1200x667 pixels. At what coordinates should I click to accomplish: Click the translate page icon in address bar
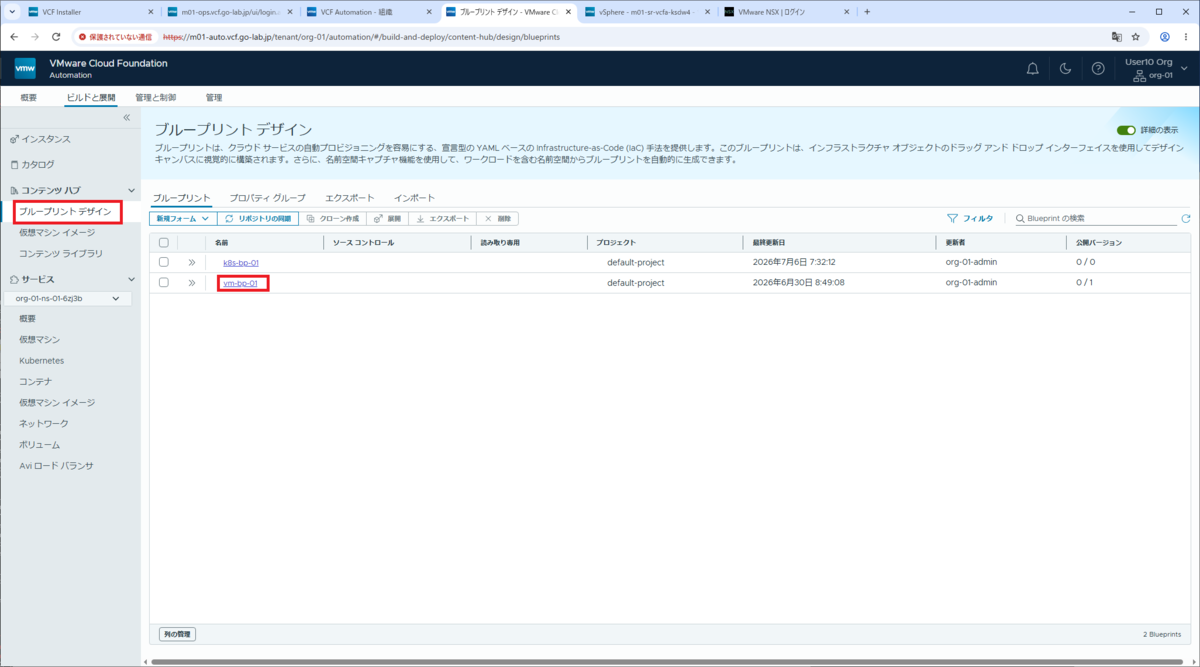(1117, 36)
